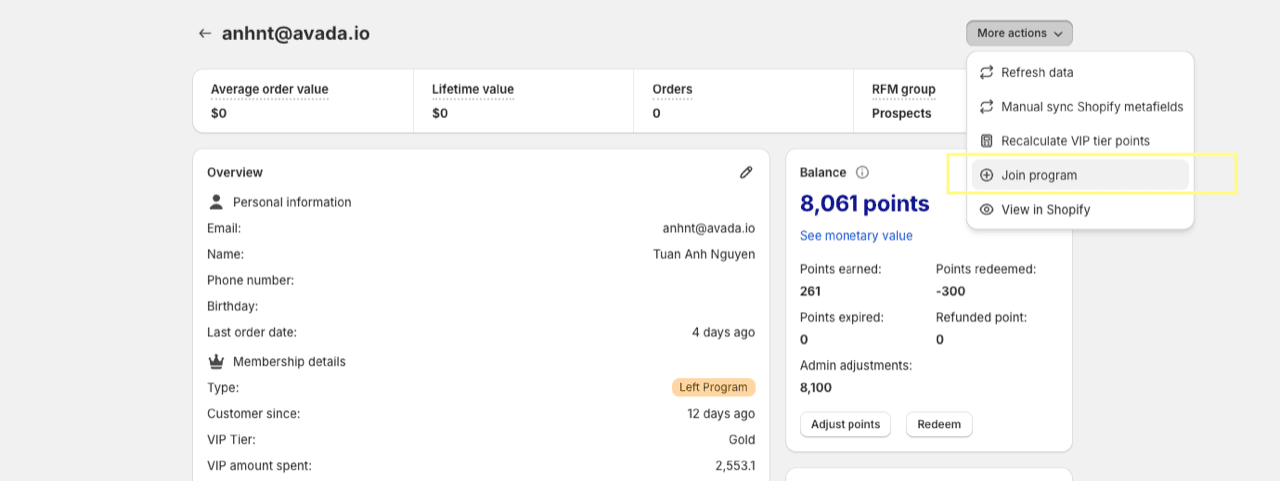Click the RFM group label
Screen dimensions: 1280x481
[904, 89]
